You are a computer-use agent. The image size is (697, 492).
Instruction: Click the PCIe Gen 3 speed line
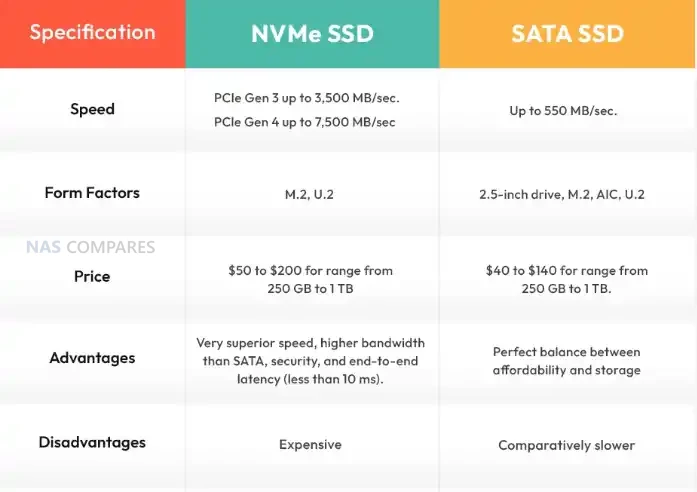pyautogui.click(x=313, y=98)
